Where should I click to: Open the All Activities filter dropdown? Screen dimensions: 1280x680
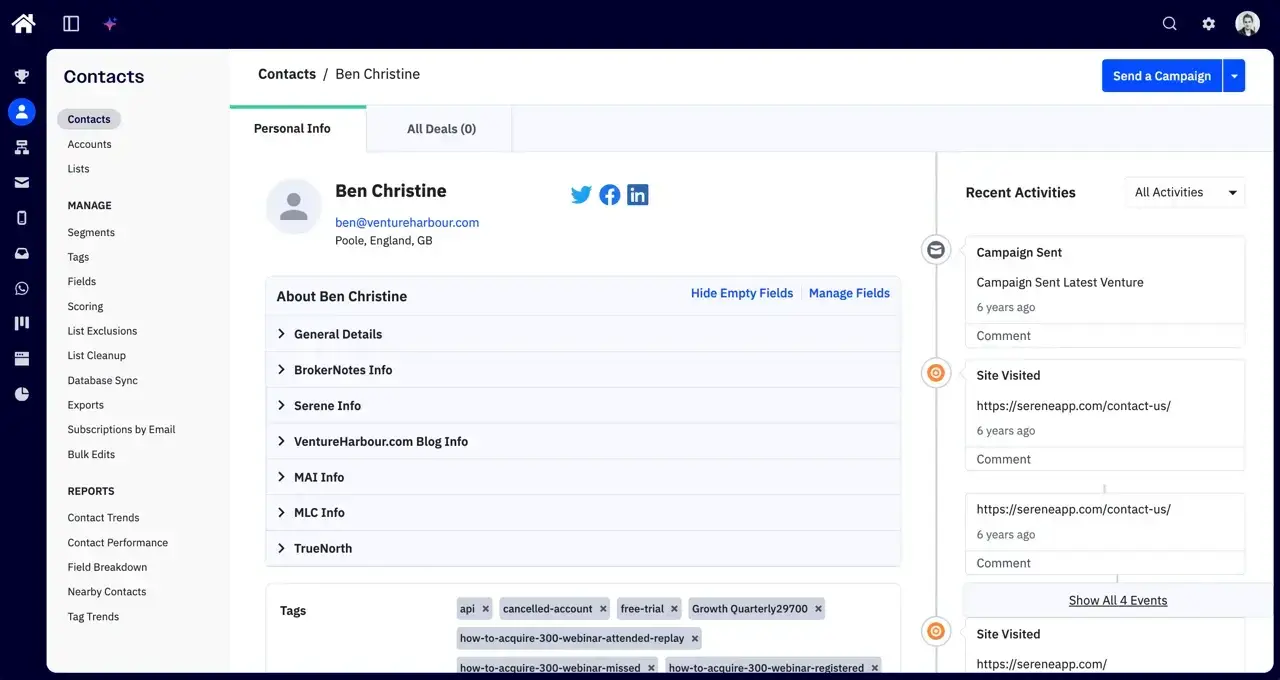1185,192
